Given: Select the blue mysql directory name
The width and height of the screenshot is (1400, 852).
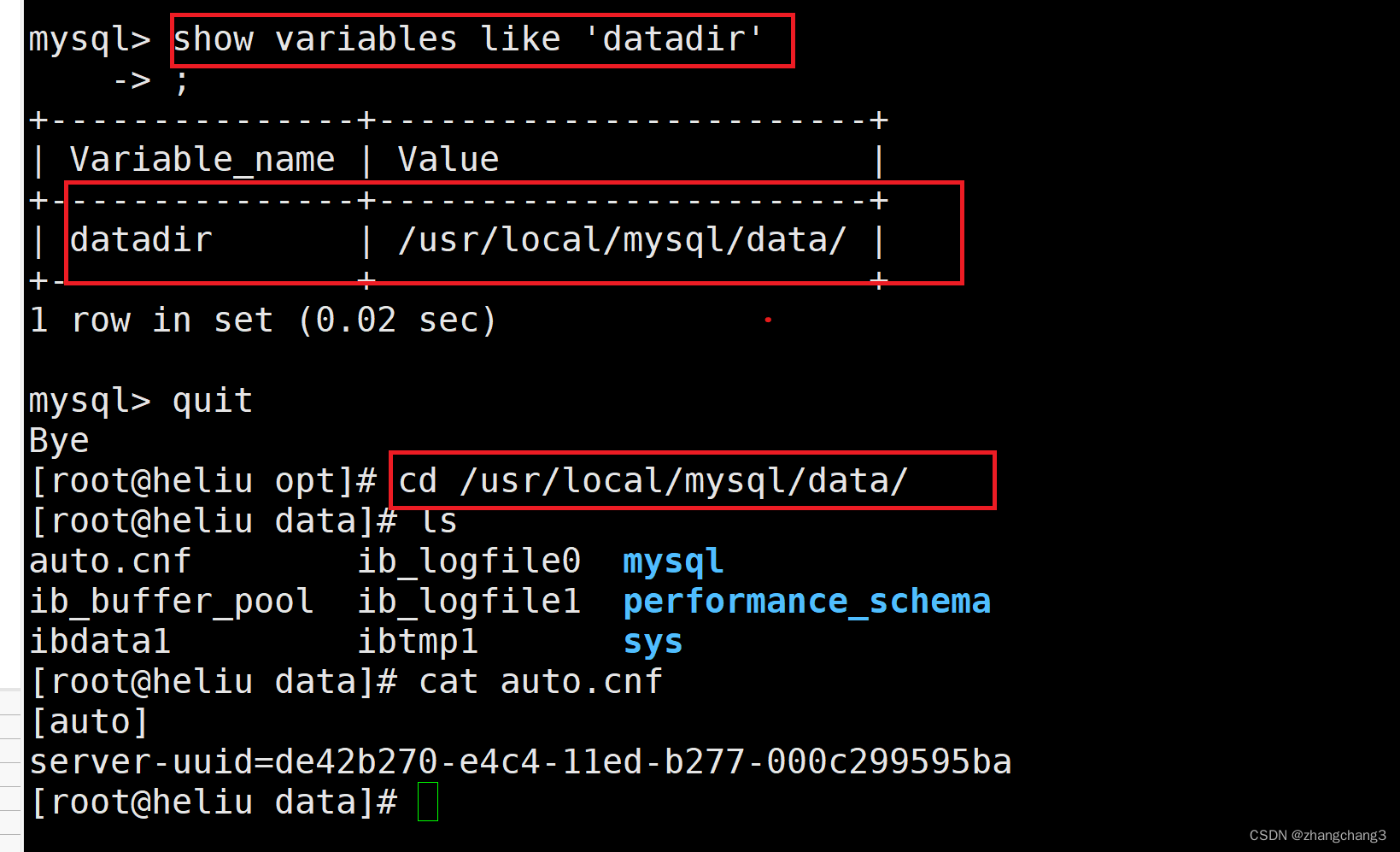Looking at the screenshot, I should (673, 562).
